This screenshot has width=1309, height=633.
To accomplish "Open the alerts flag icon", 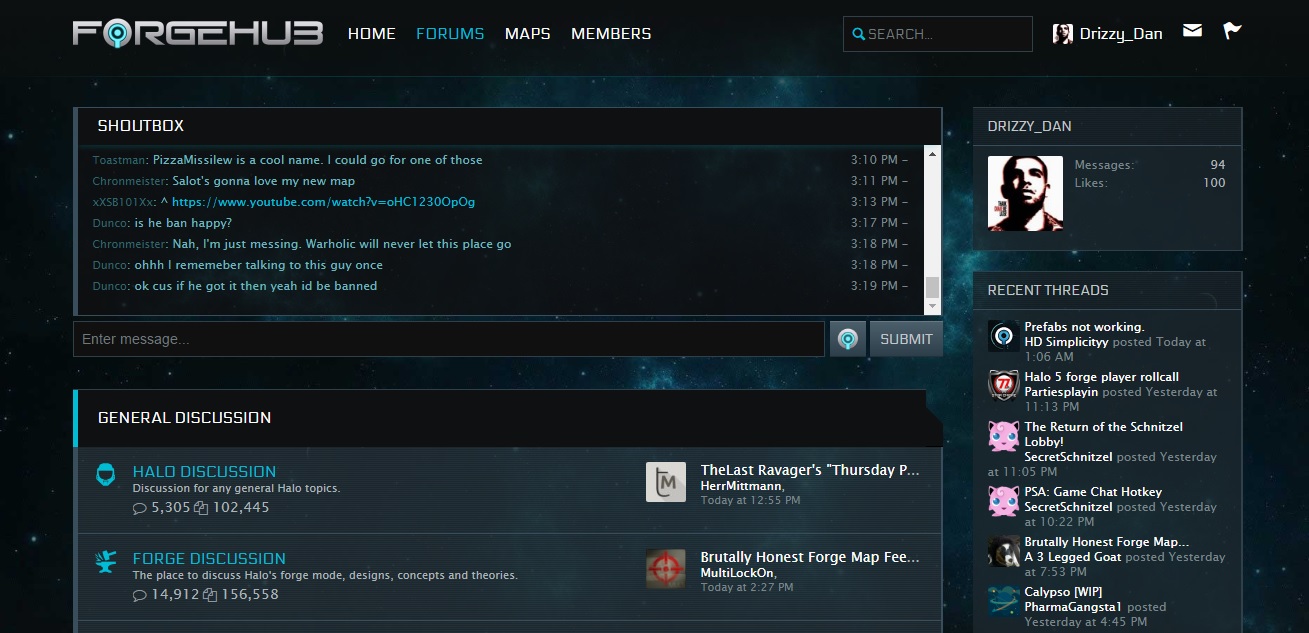I will coord(1232,31).
